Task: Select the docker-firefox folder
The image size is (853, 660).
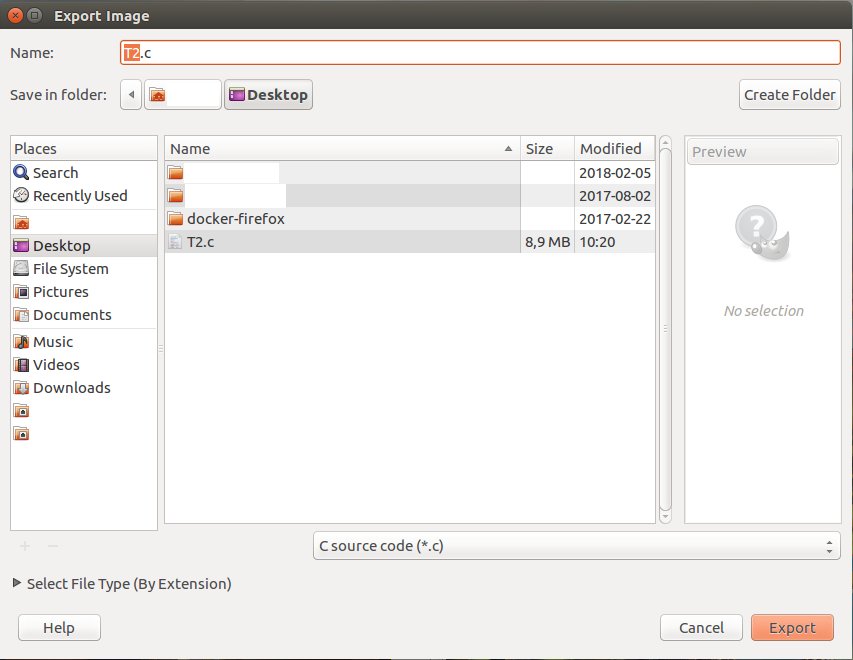Action: tap(236, 219)
